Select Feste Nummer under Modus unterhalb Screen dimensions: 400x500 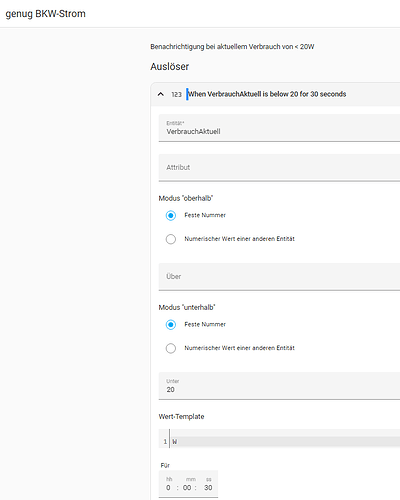(x=171, y=325)
